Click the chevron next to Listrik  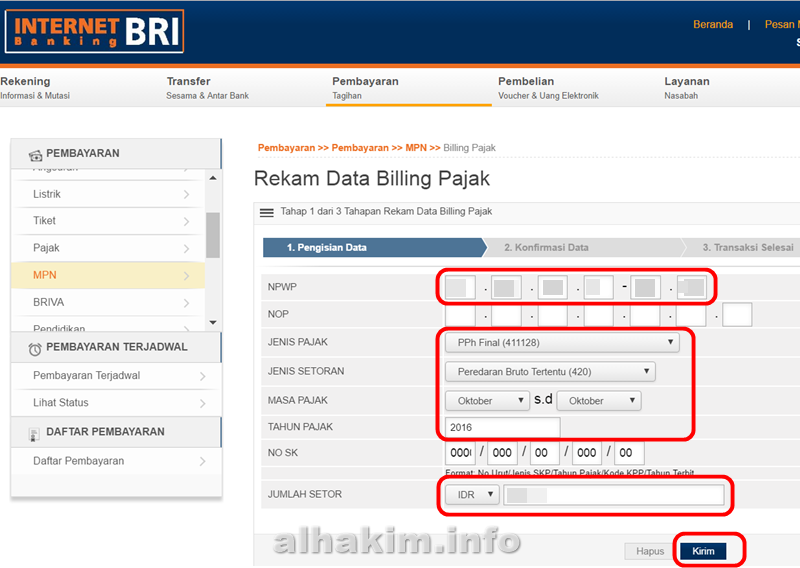tap(186, 194)
